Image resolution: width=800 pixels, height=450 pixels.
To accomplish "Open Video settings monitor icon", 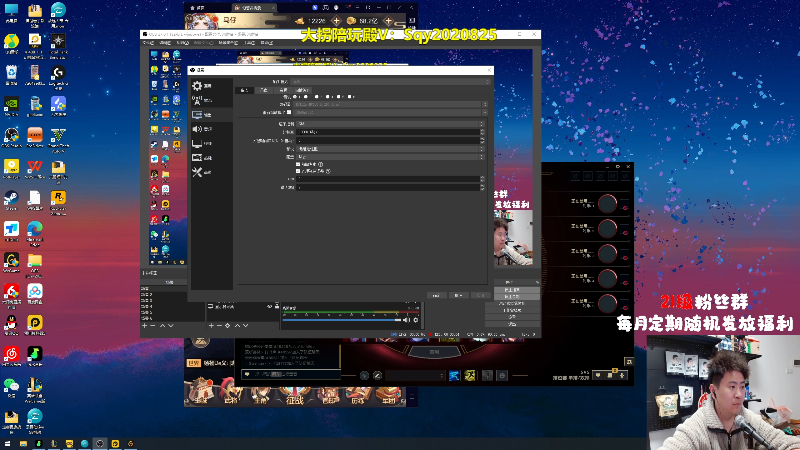I will (197, 144).
